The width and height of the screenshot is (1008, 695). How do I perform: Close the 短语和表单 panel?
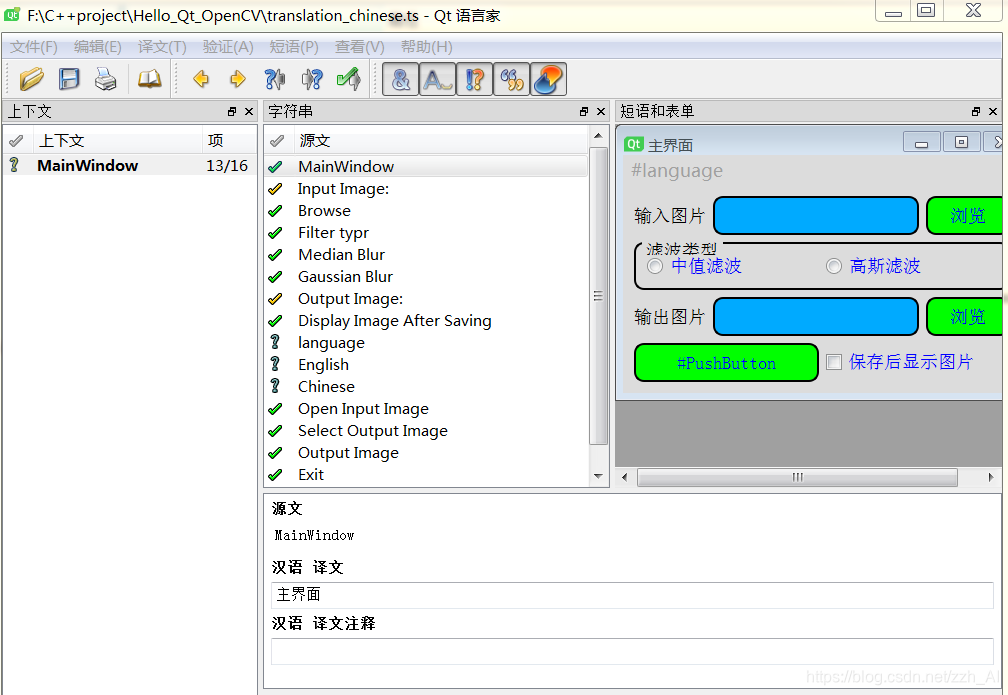point(993,111)
